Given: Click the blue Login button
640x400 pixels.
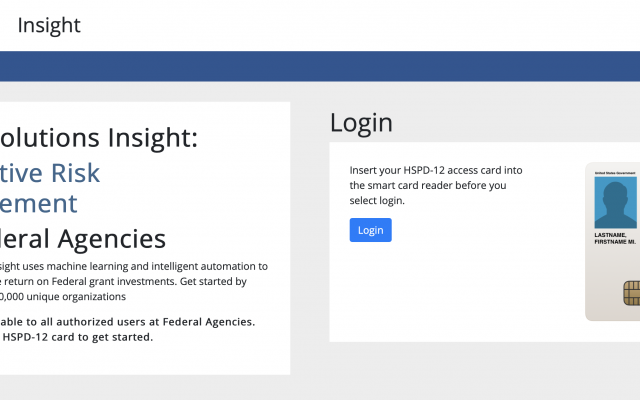Looking at the screenshot, I should pos(370,230).
